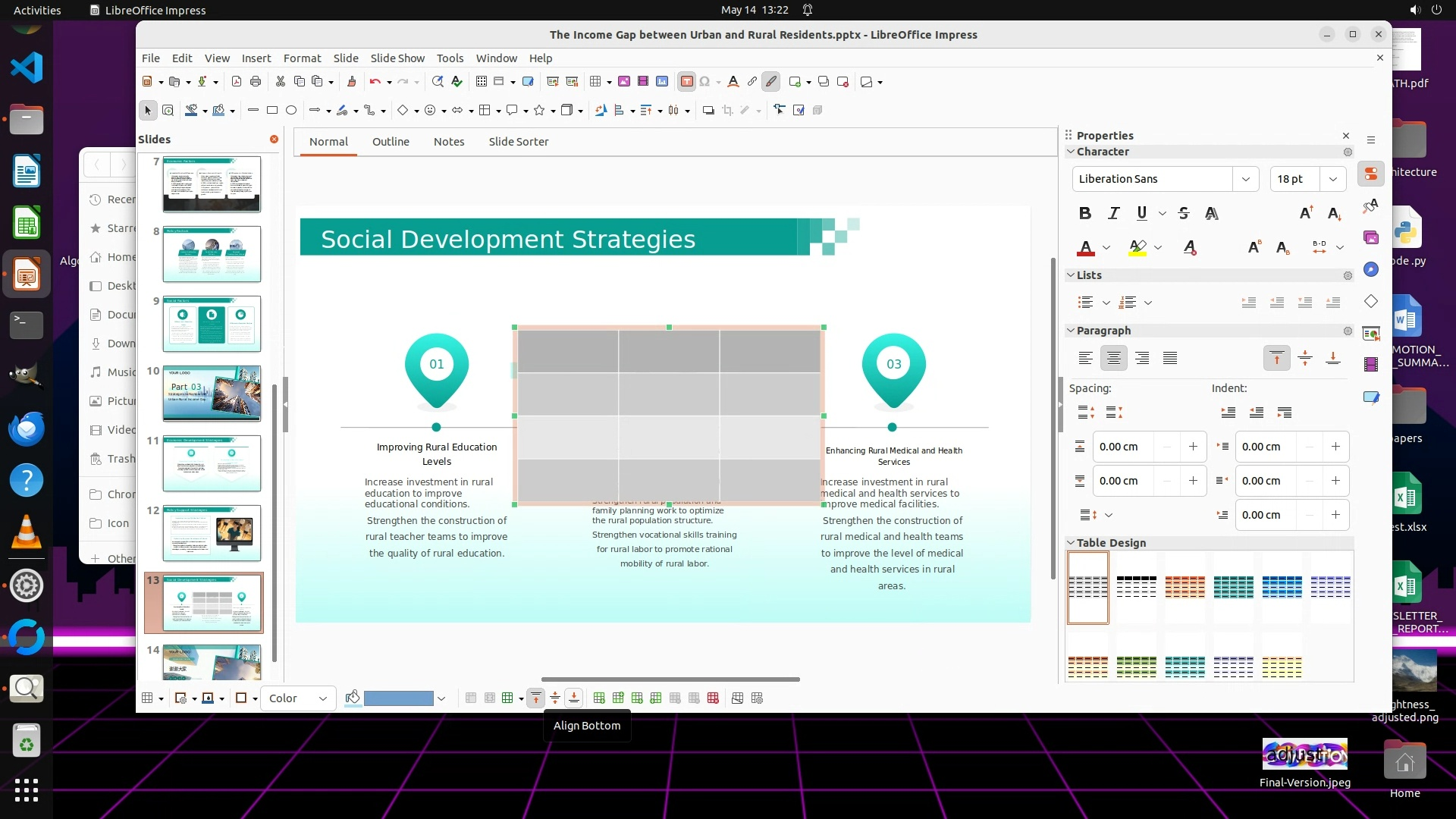Click the blue area fill color swatch
This screenshot has width=1456, height=819.
pyautogui.click(x=398, y=698)
